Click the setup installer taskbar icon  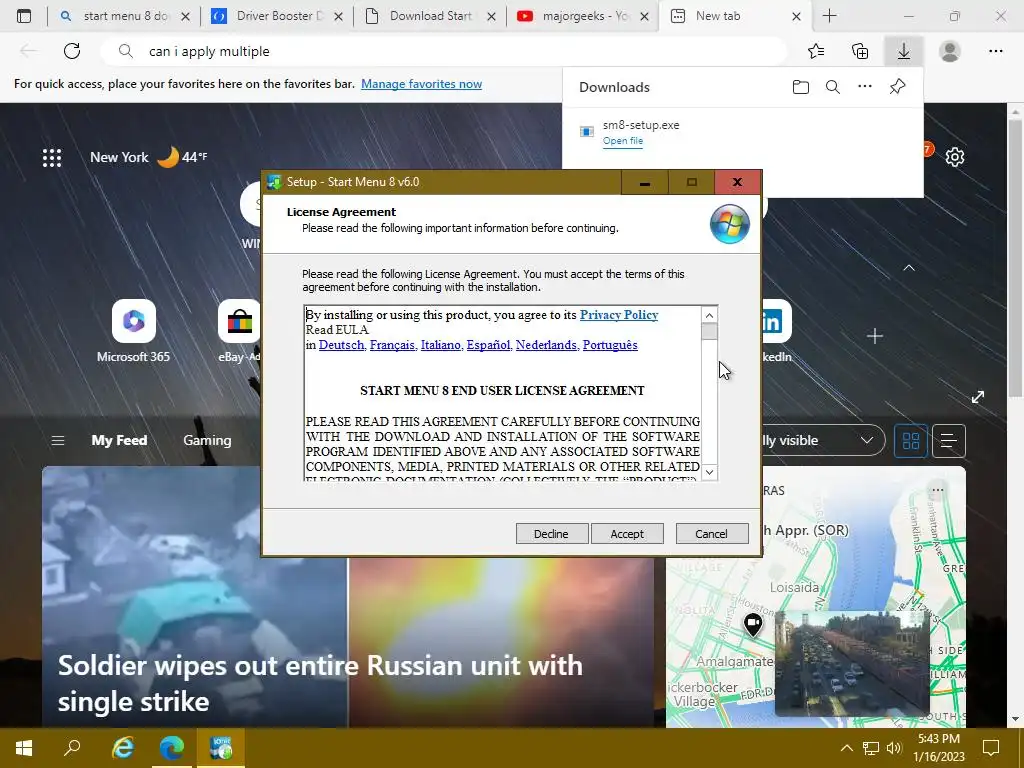(221, 748)
